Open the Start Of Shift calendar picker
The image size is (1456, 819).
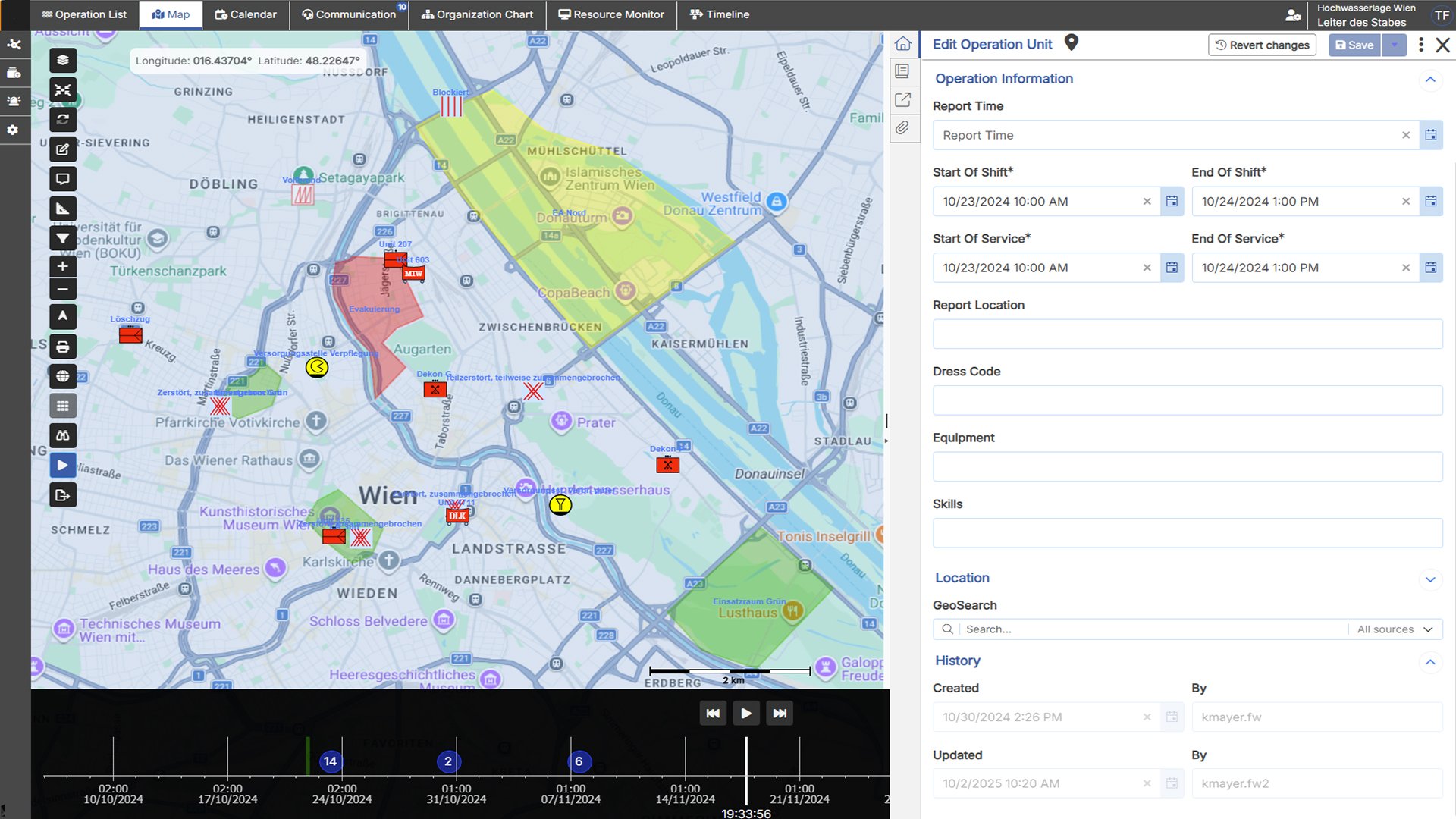point(1172,201)
